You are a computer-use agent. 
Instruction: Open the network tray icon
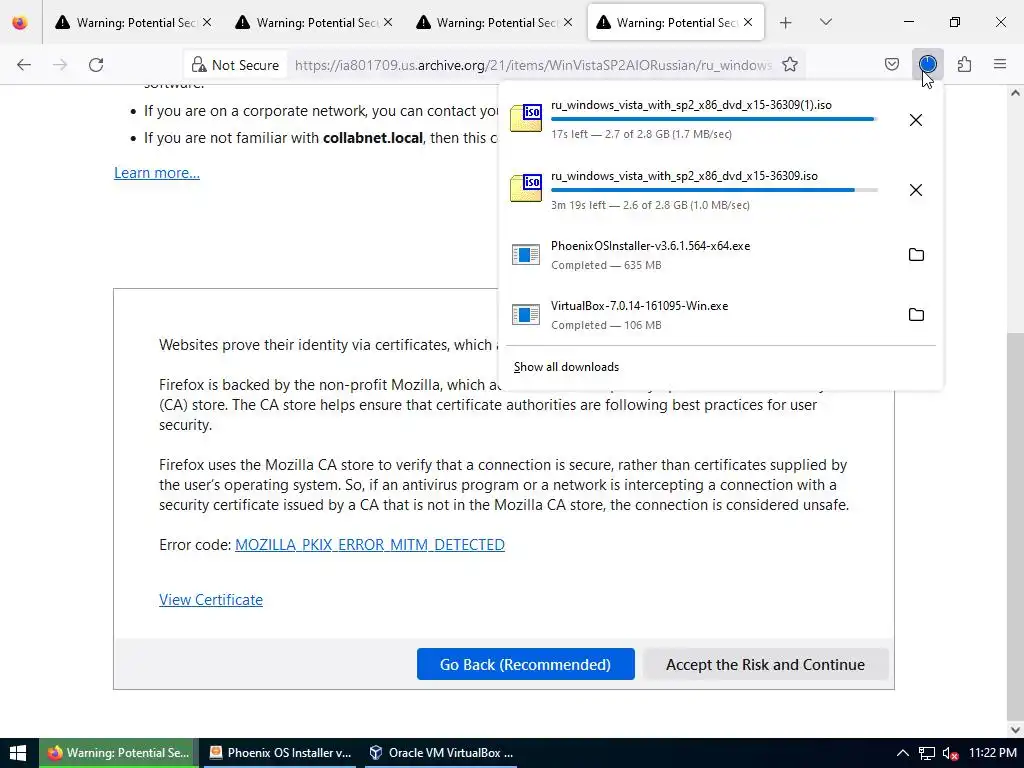(927, 754)
